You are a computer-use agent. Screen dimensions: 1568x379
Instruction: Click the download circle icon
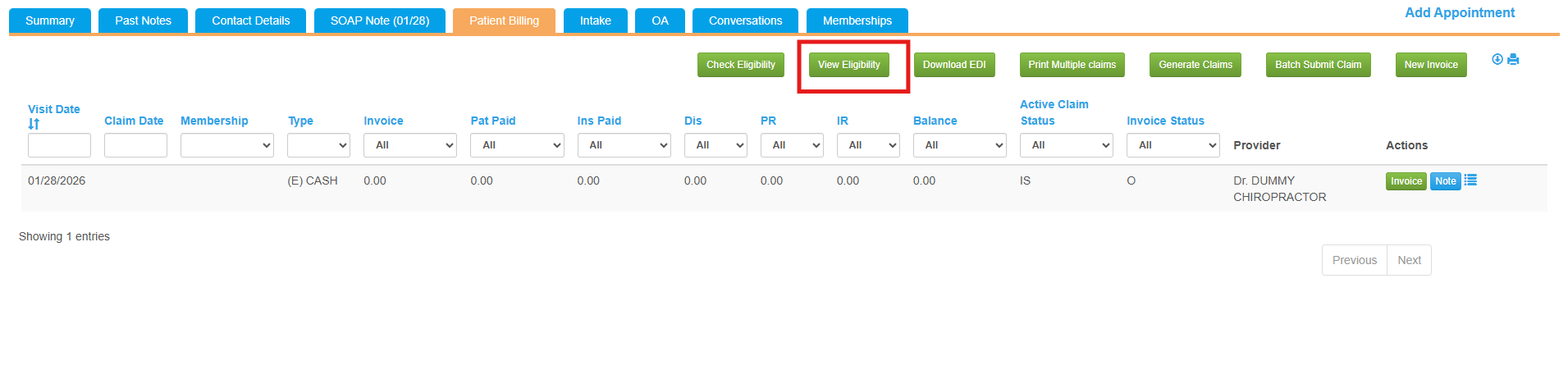1497,59
